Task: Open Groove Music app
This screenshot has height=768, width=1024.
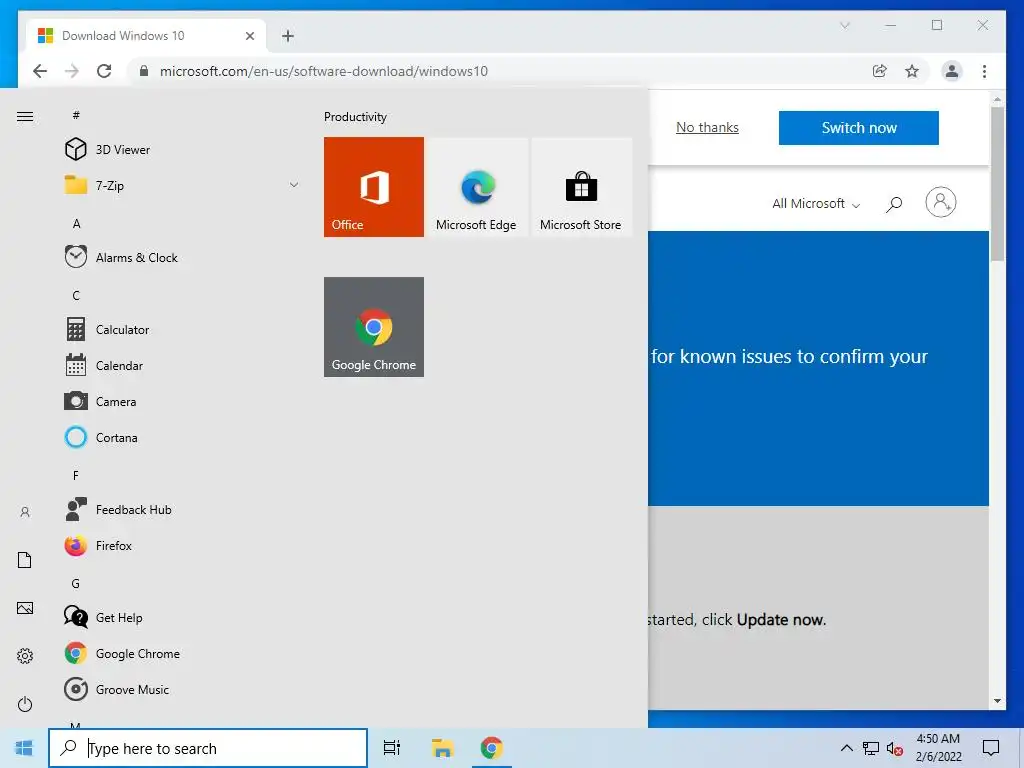Action: pos(183,689)
